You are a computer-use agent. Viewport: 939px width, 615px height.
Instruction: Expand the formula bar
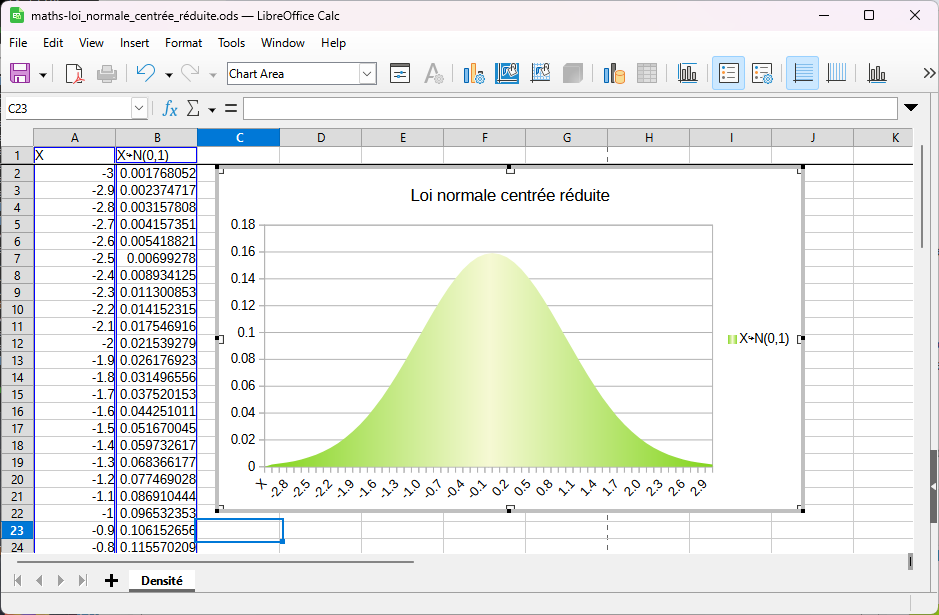(911, 108)
